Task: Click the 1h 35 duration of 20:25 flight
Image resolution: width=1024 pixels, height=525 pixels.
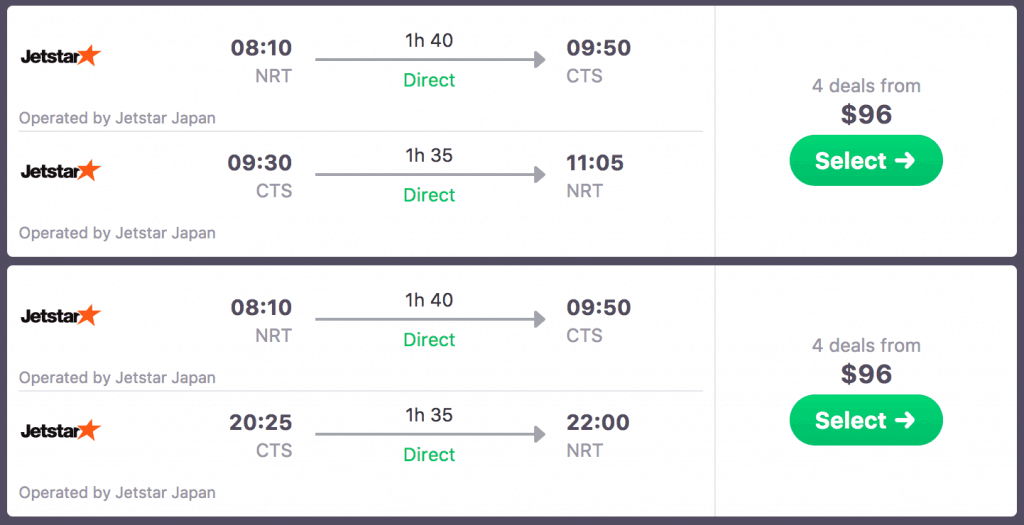Action: click(x=429, y=414)
